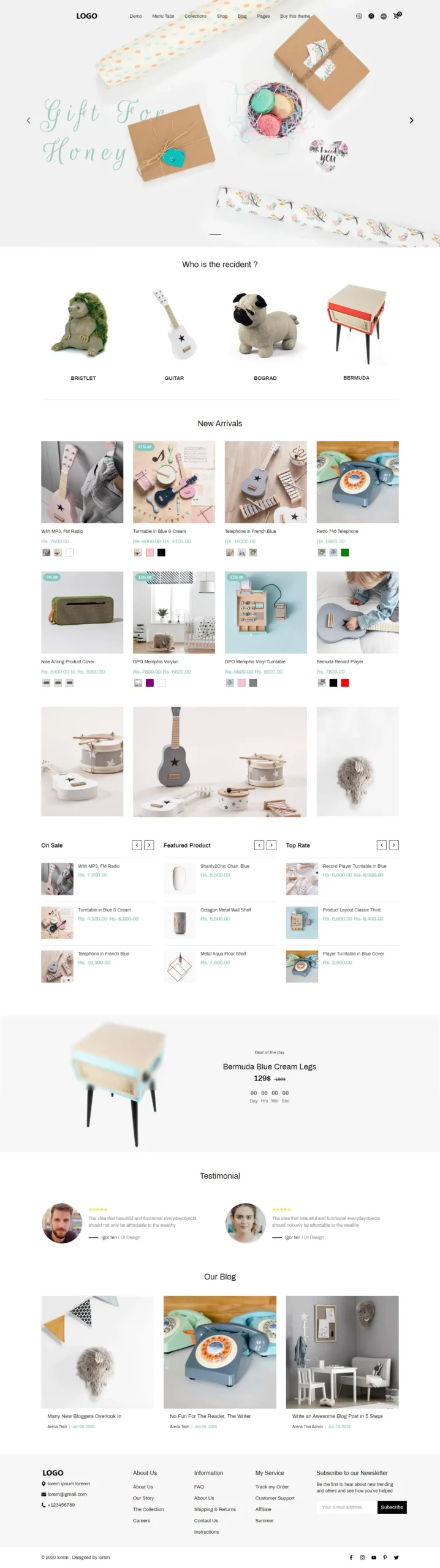Go to previous hero slide arrow
The image size is (440, 1568).
[x=28, y=121]
